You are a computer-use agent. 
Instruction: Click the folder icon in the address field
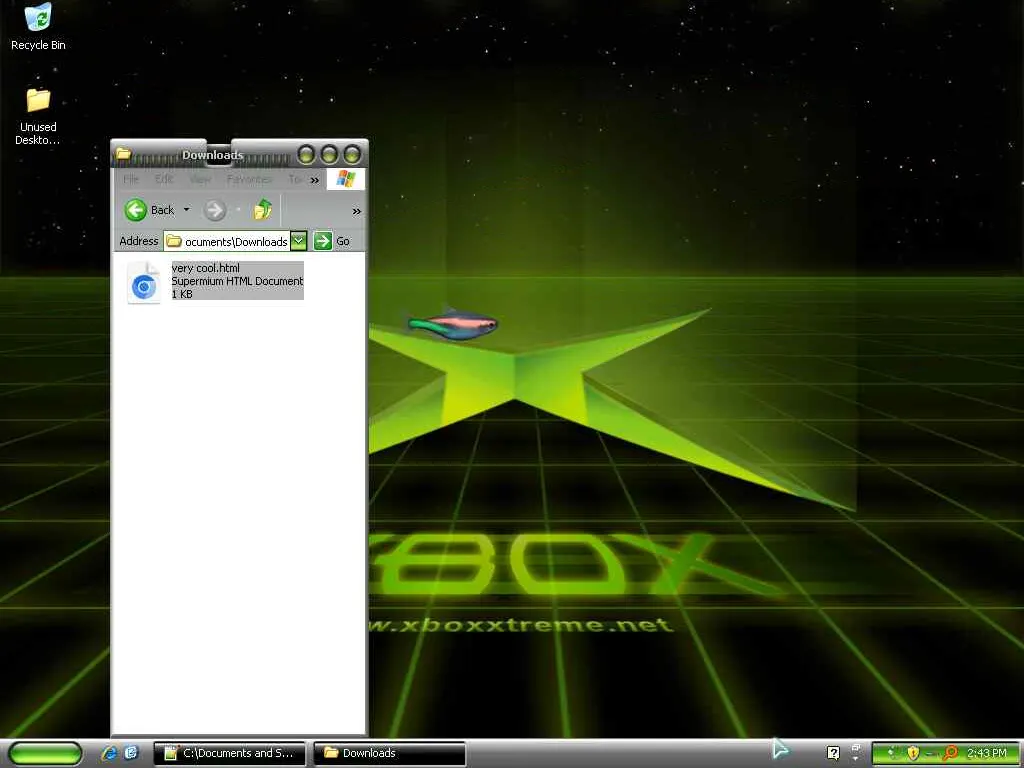[x=174, y=241]
